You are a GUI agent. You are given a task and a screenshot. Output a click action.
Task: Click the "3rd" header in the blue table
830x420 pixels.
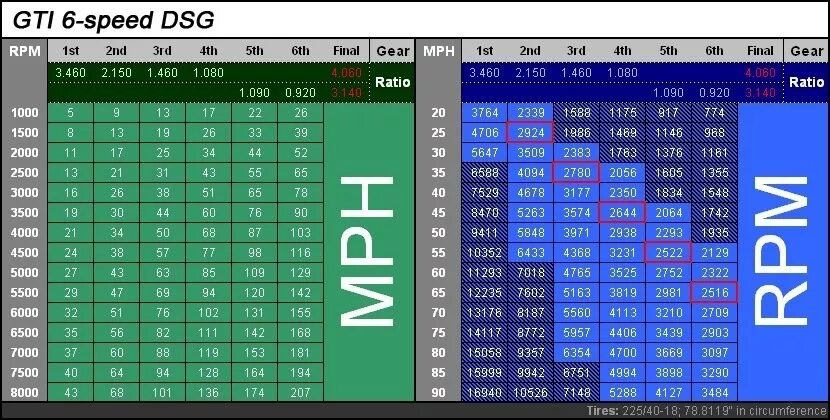(x=576, y=51)
